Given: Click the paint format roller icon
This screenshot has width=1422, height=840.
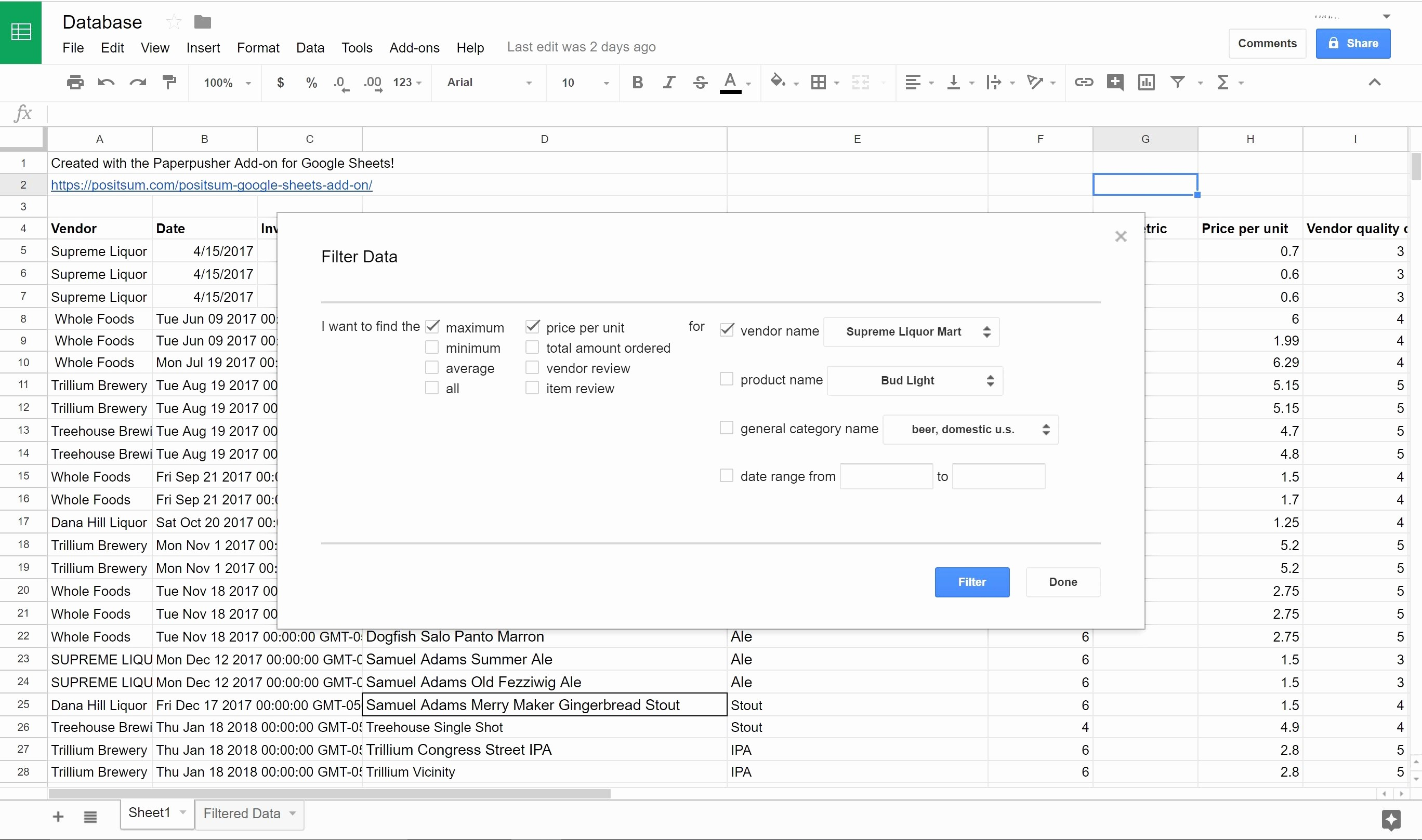Looking at the screenshot, I should point(169,83).
